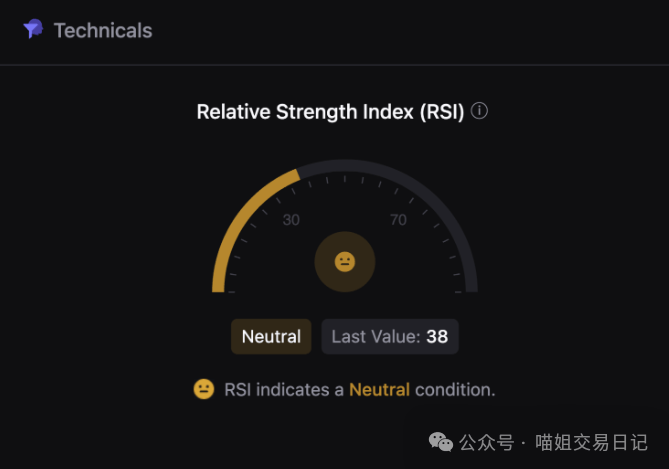Click the orange Neutral word in description

(379, 390)
